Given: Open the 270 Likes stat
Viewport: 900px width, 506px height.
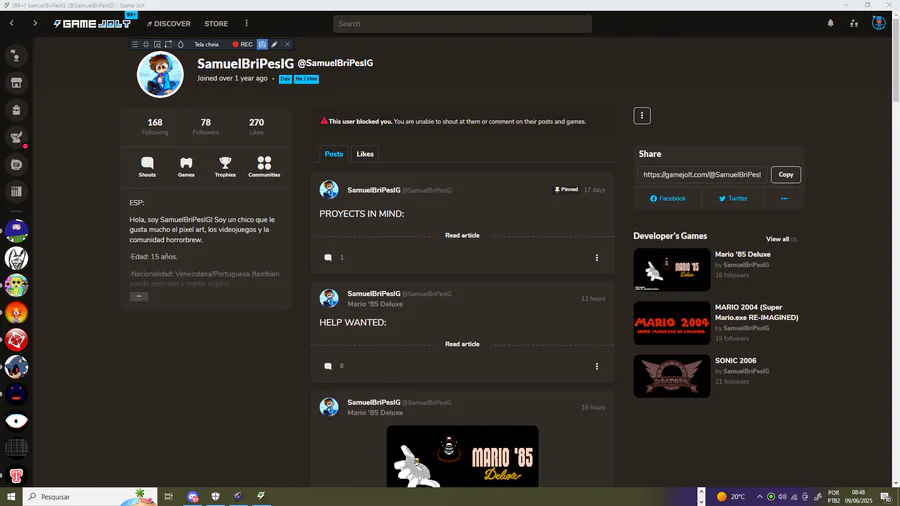Looking at the screenshot, I should (256, 127).
